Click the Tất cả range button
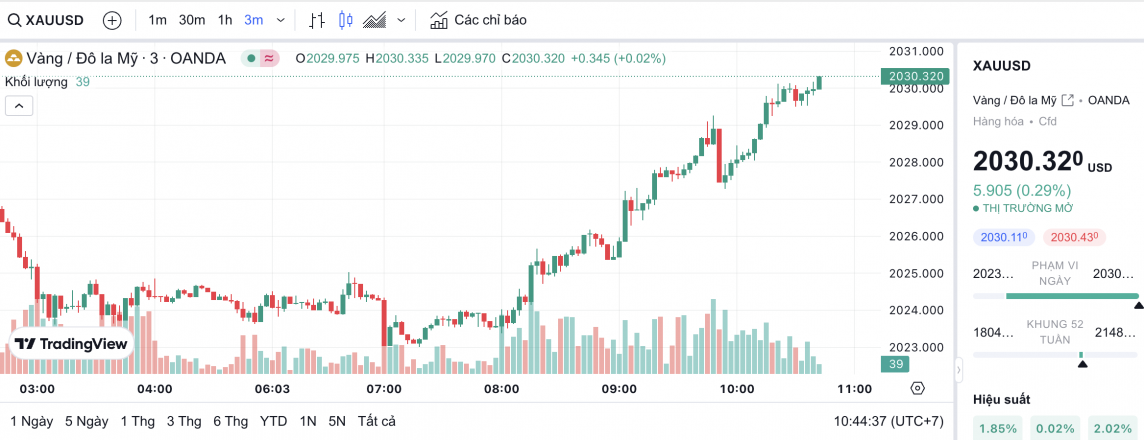The image size is (1144, 440). pyautogui.click(x=376, y=421)
